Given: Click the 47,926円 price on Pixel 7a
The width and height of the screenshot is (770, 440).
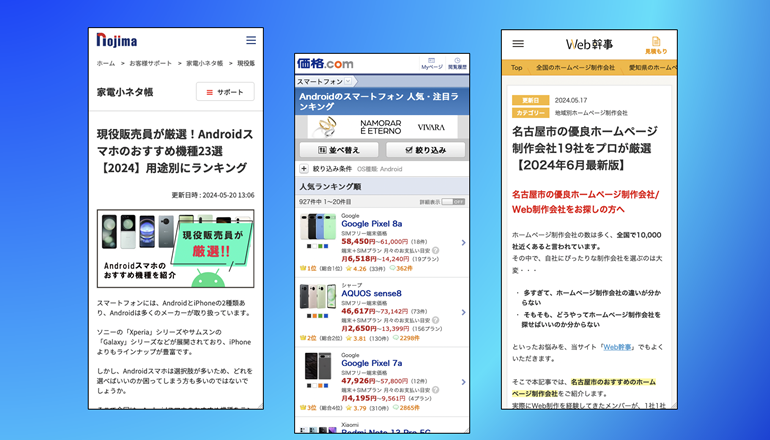Looking at the screenshot, I should (358, 381).
